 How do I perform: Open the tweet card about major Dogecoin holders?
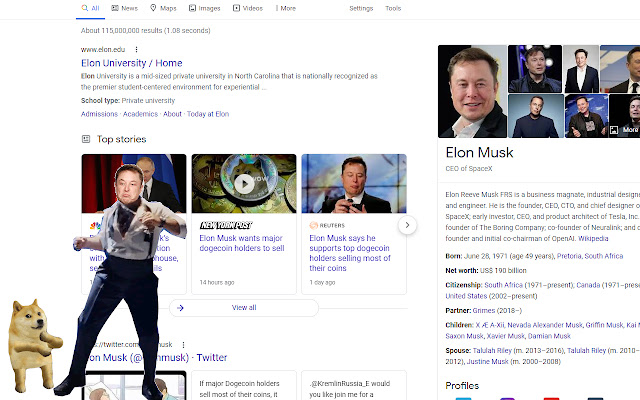tap(244, 385)
